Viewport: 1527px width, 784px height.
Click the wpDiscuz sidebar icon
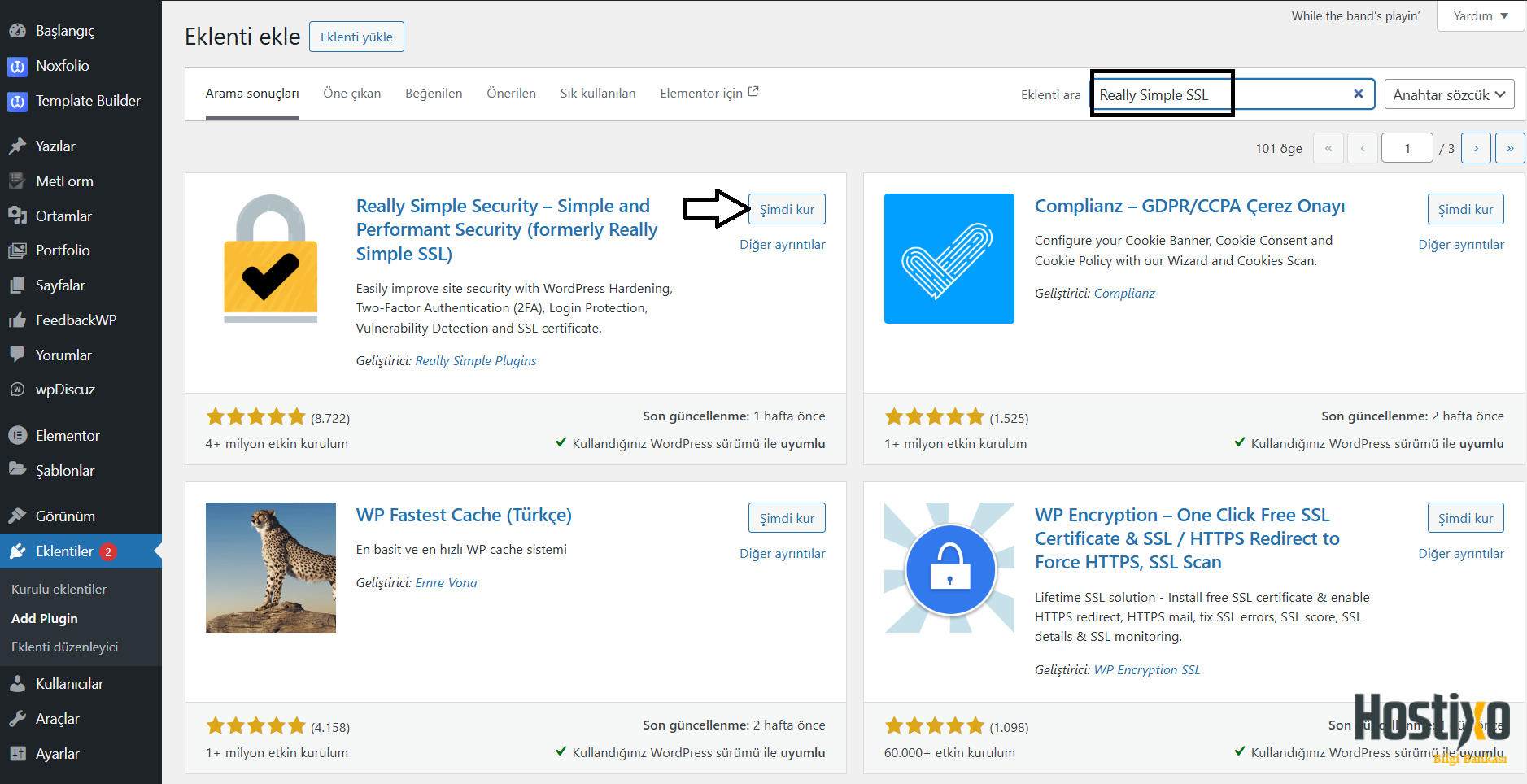17,390
